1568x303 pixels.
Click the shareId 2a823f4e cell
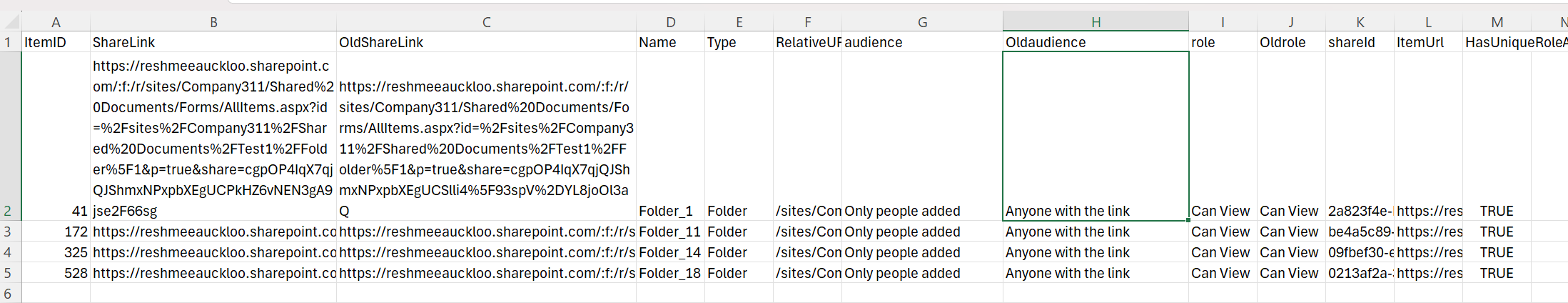(1360, 211)
